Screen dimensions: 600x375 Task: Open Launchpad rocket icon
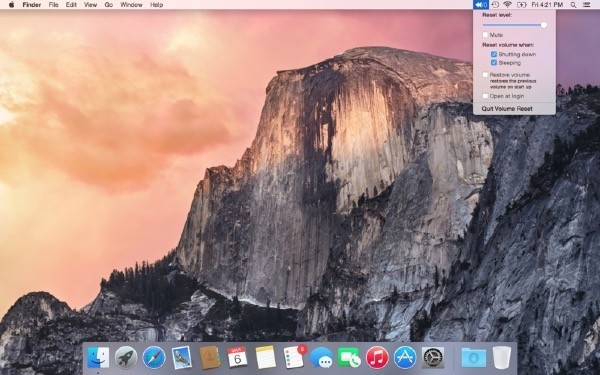point(126,358)
